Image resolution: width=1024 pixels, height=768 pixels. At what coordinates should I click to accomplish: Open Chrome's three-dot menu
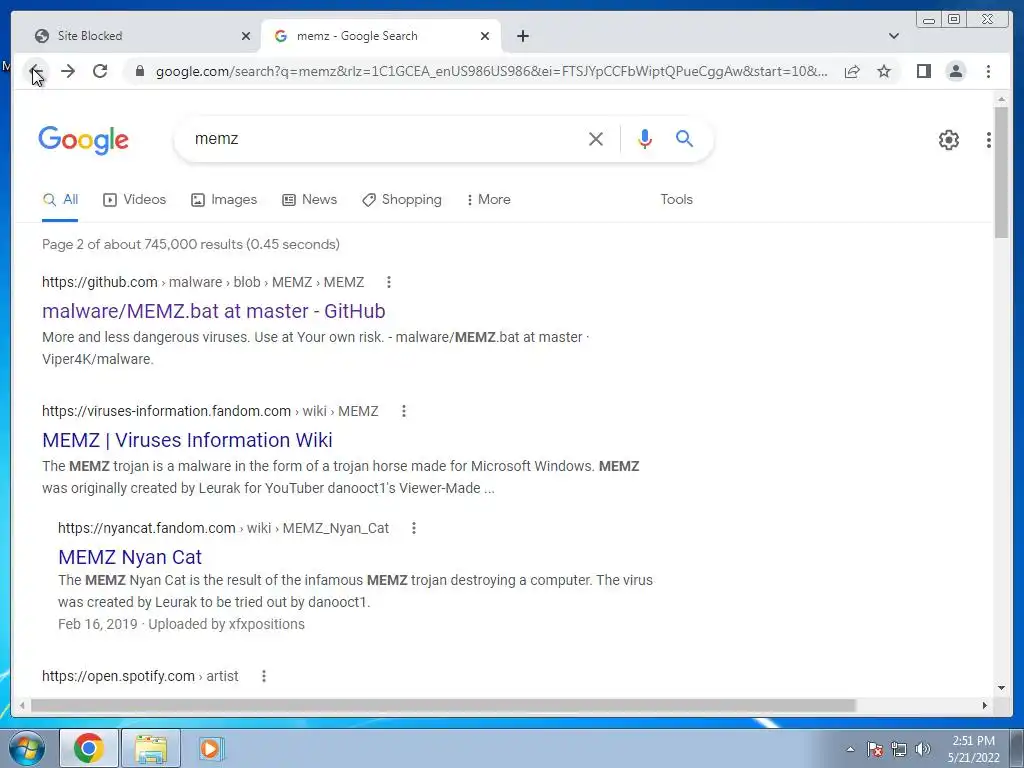pyautogui.click(x=988, y=71)
